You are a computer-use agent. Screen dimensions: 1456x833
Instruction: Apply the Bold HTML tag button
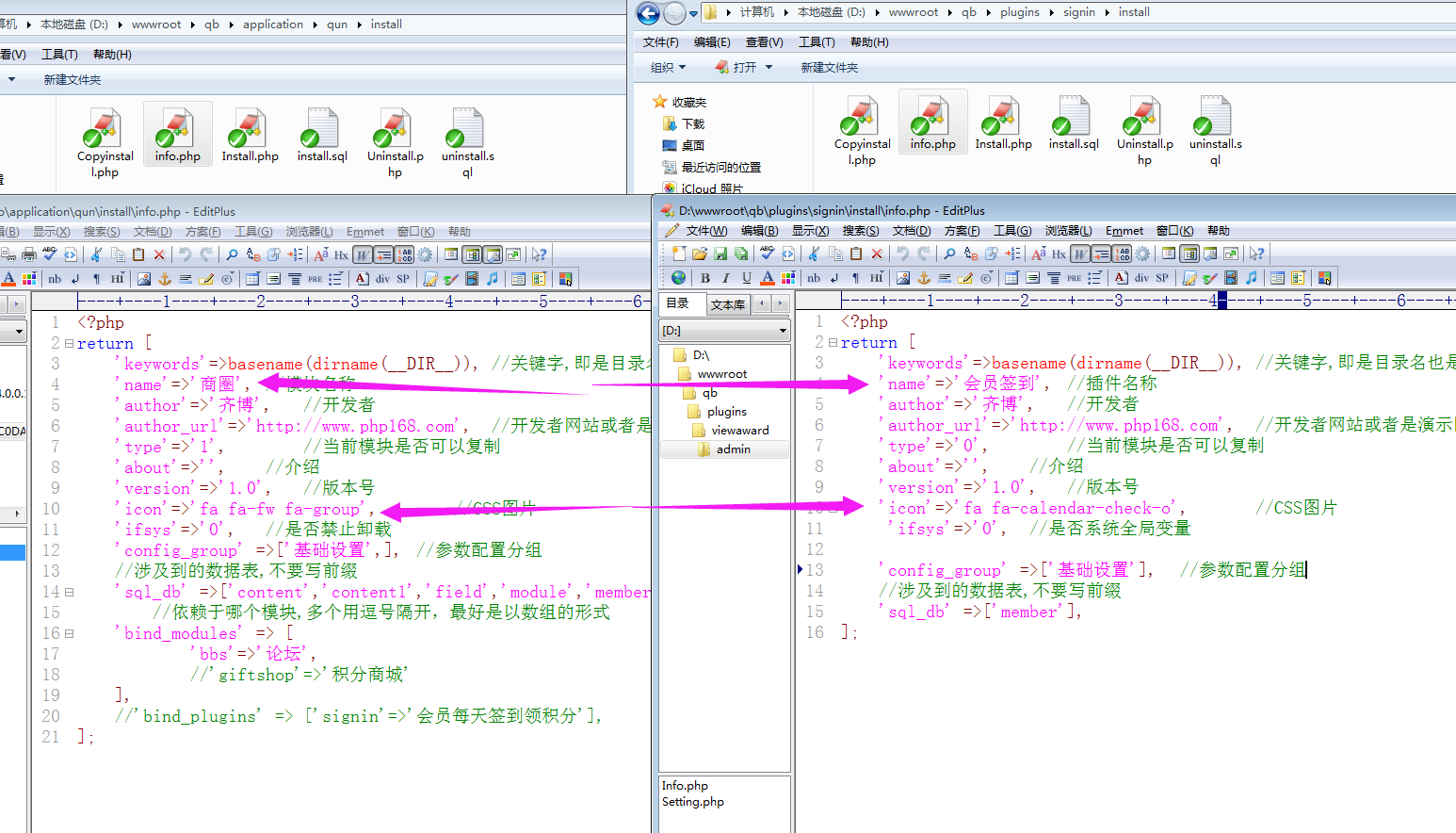tap(705, 278)
